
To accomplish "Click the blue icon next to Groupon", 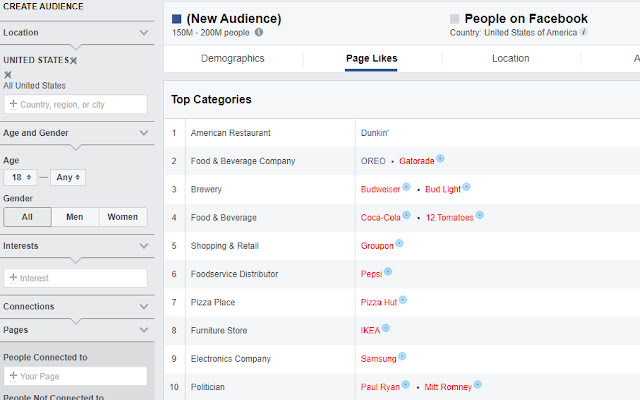I will click(399, 243).
